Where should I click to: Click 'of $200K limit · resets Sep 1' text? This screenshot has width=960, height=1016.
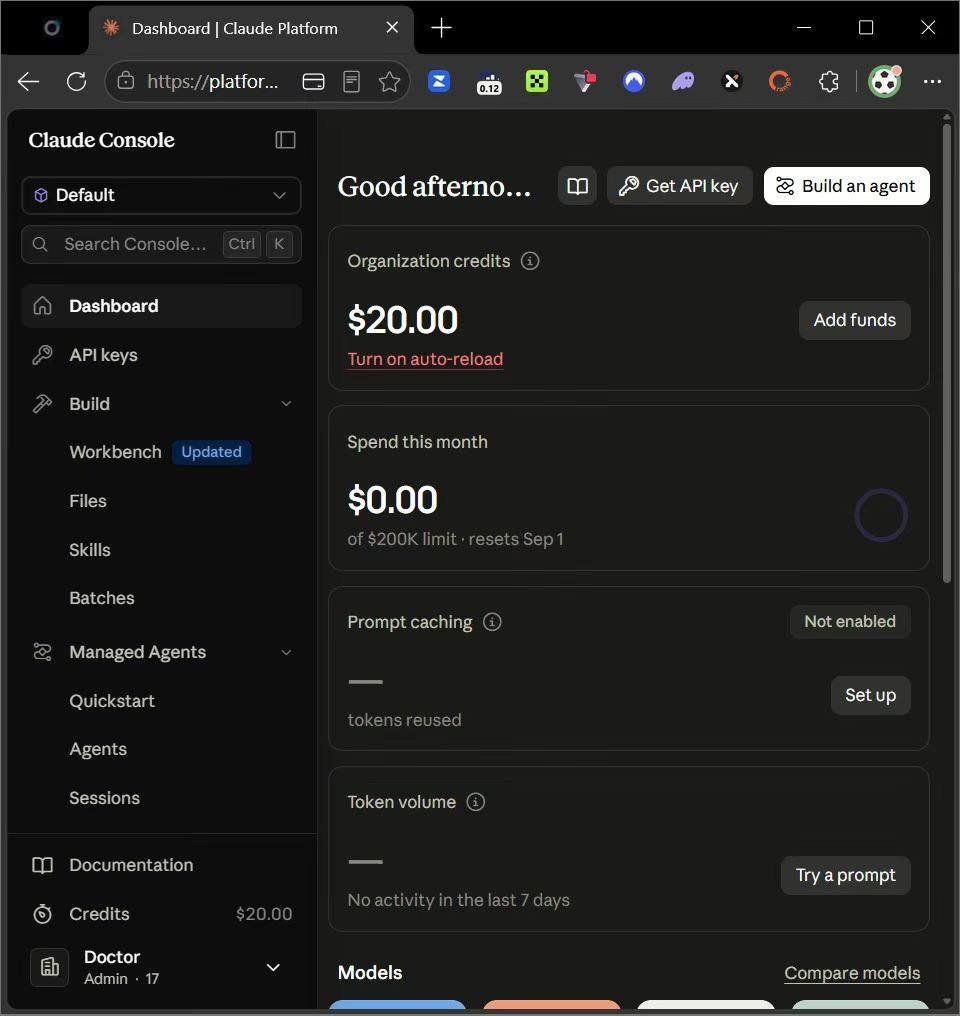click(x=455, y=539)
